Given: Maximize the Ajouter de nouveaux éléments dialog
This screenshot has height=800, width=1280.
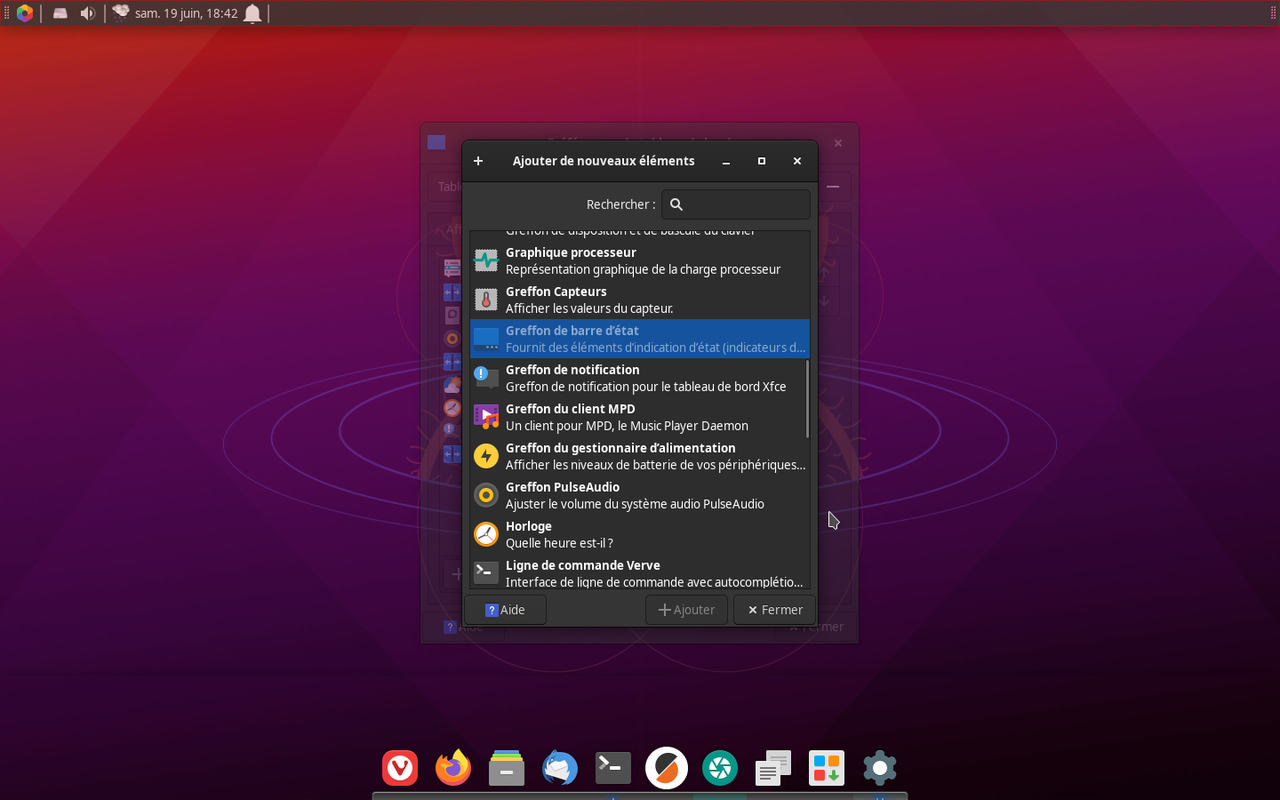Looking at the screenshot, I should pyautogui.click(x=762, y=161).
